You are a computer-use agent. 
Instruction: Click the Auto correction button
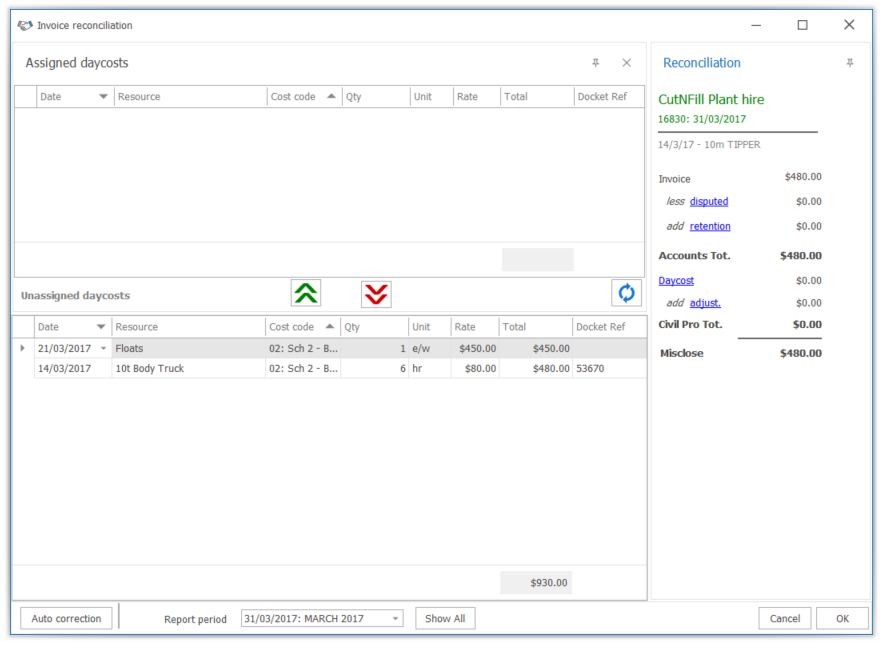click(66, 619)
